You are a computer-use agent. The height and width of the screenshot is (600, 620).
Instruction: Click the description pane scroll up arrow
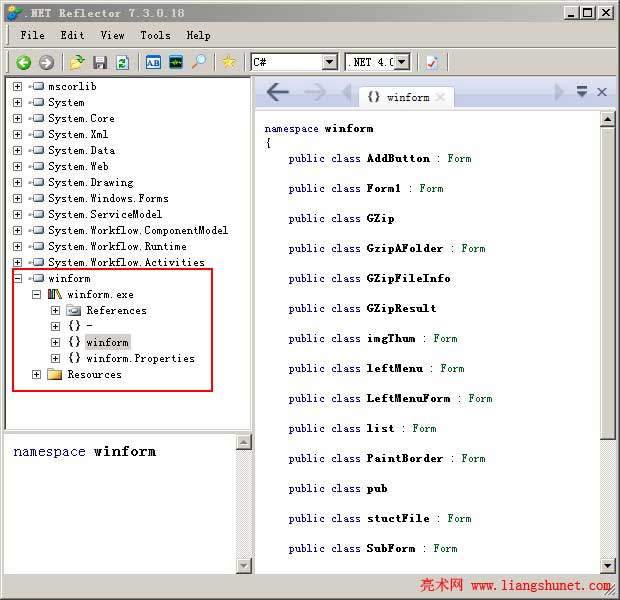click(x=244, y=442)
